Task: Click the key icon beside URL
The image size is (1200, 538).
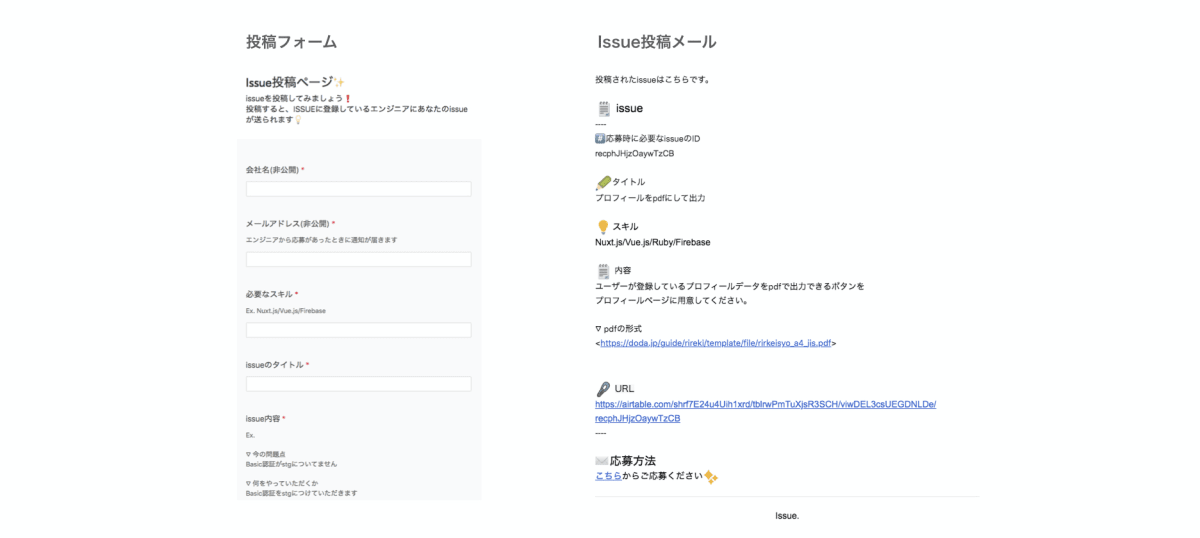Action: (x=603, y=389)
